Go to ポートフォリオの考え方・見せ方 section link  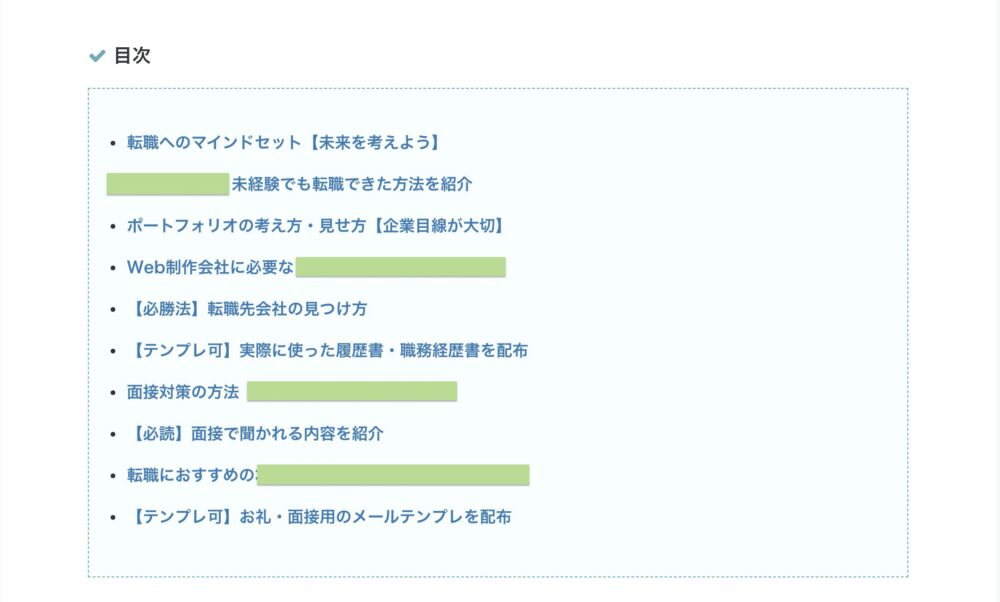click(316, 226)
